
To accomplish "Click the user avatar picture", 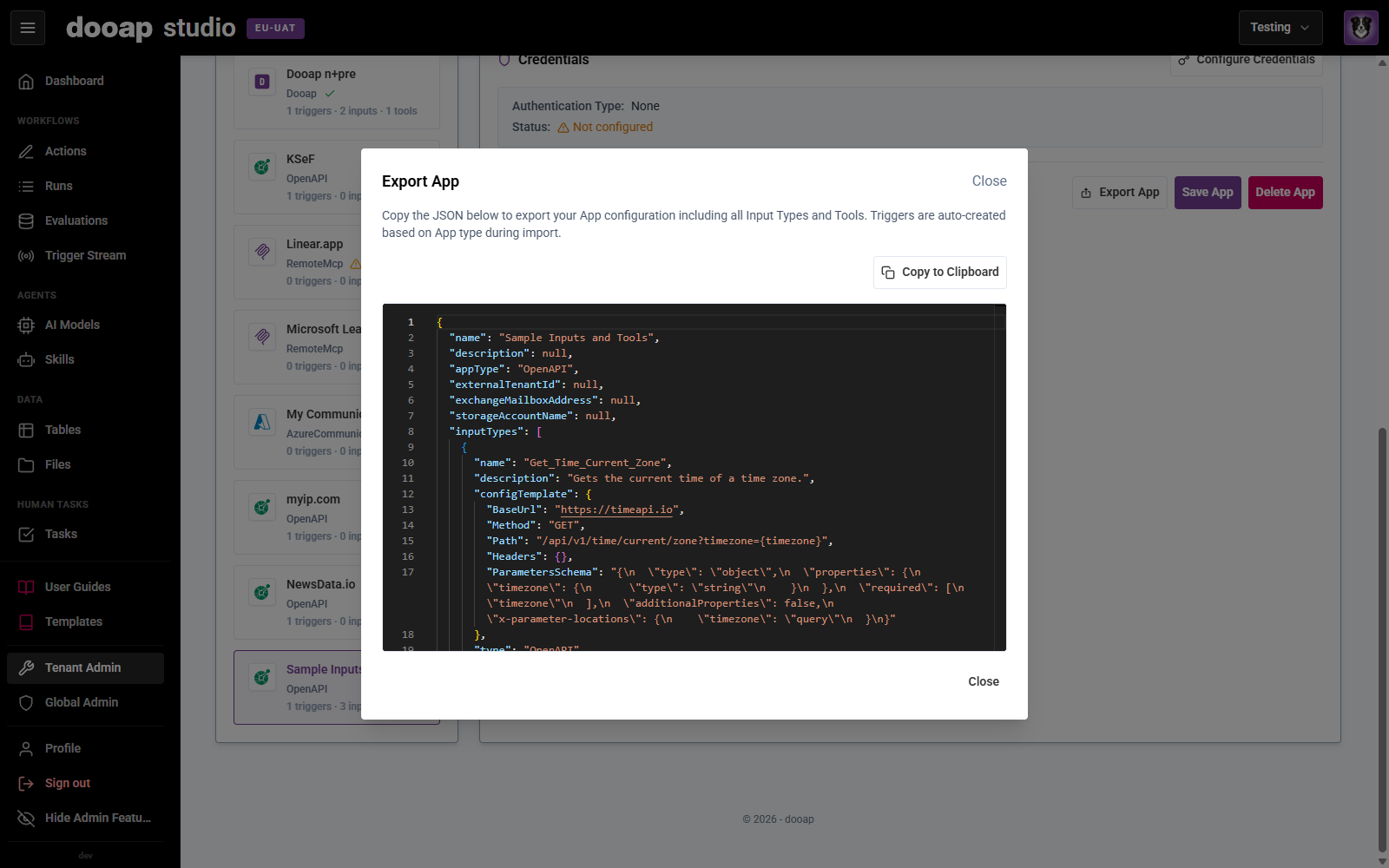I will (x=1360, y=28).
